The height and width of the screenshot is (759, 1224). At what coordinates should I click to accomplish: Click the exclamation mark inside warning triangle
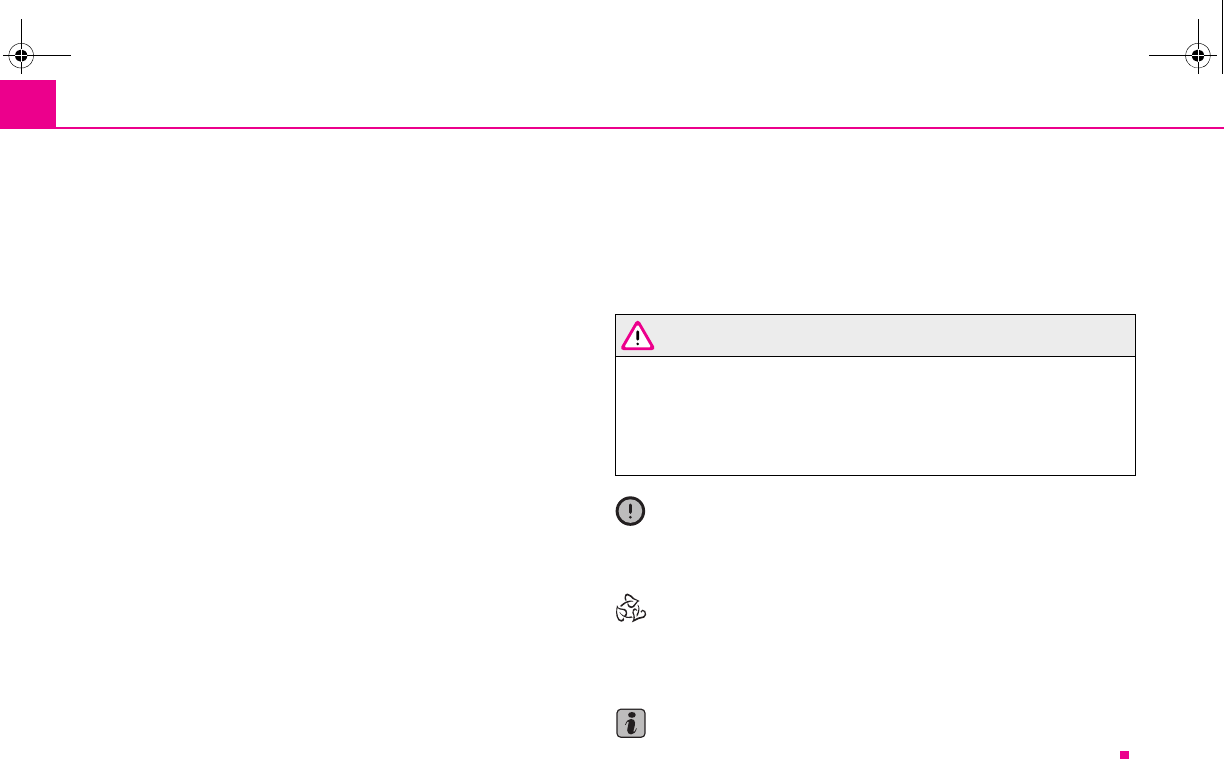pyautogui.click(x=638, y=339)
